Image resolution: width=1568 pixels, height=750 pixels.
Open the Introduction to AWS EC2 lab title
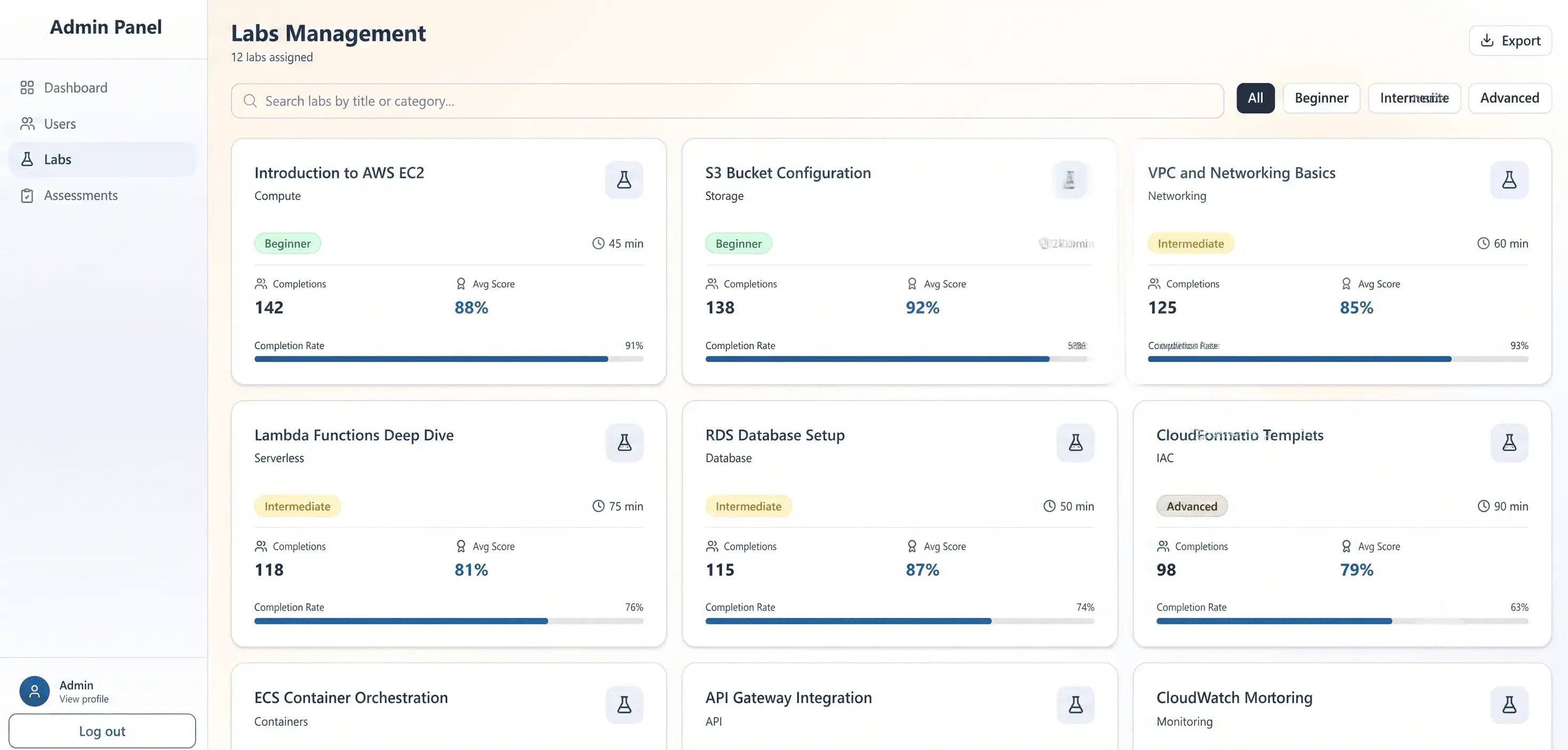pyautogui.click(x=339, y=173)
